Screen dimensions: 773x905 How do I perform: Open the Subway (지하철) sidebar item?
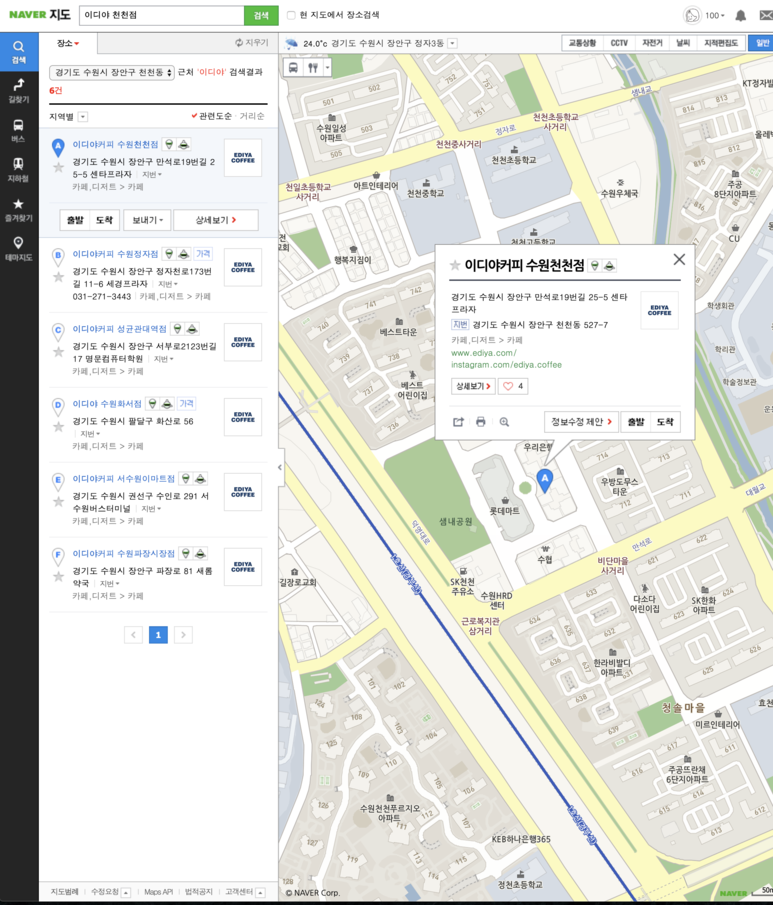pyautogui.click(x=18, y=170)
